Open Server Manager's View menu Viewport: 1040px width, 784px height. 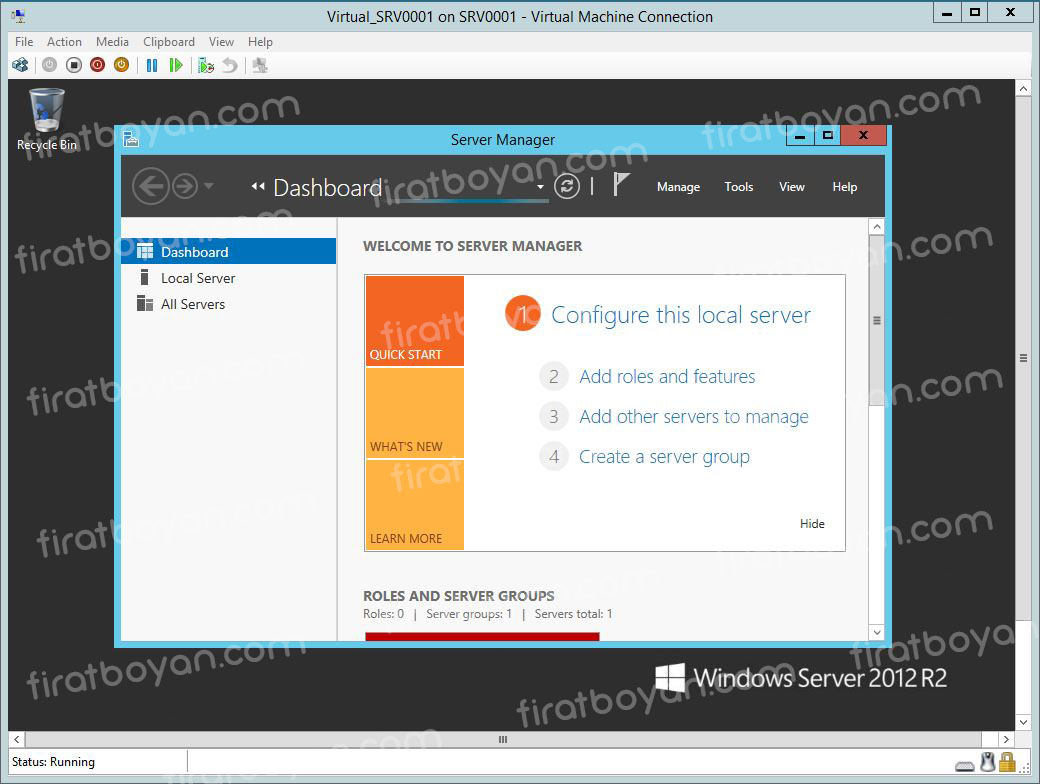pyautogui.click(x=792, y=187)
